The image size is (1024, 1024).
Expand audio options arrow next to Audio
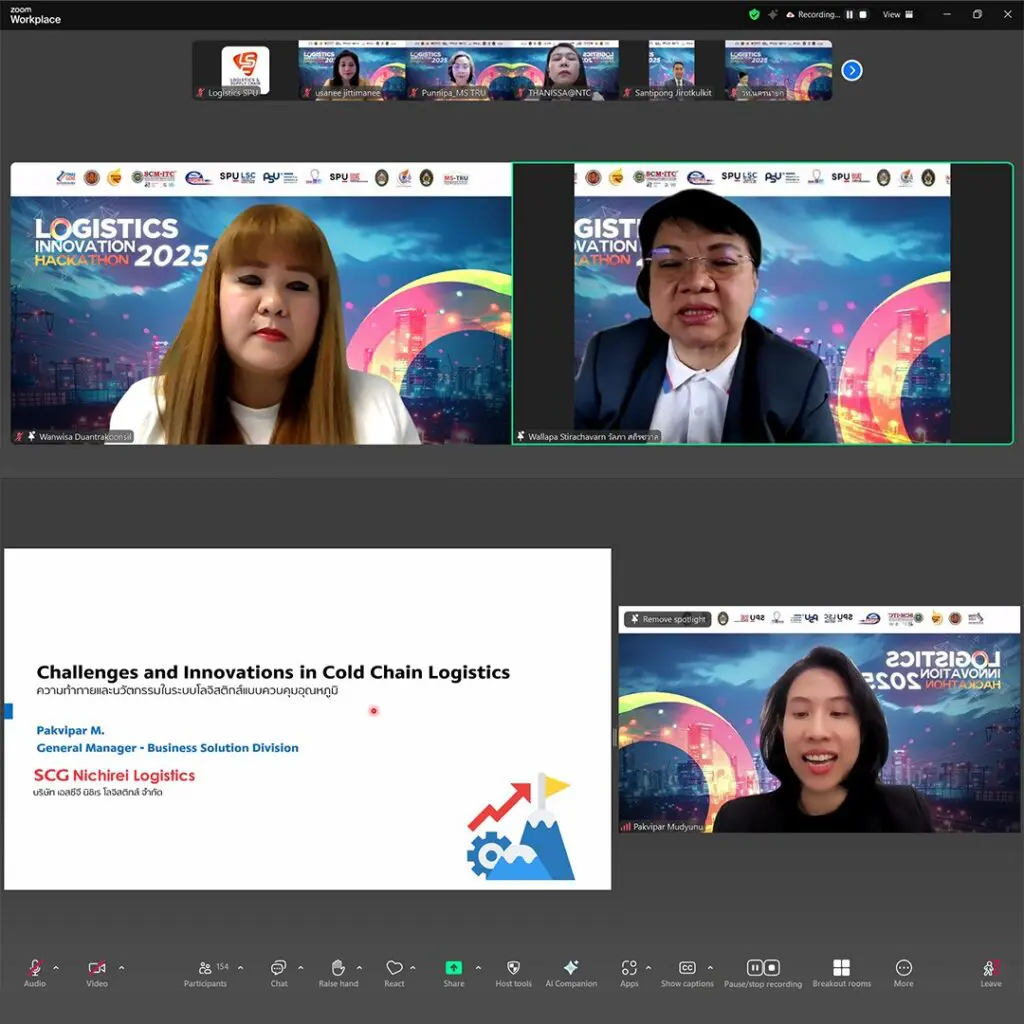pos(56,967)
